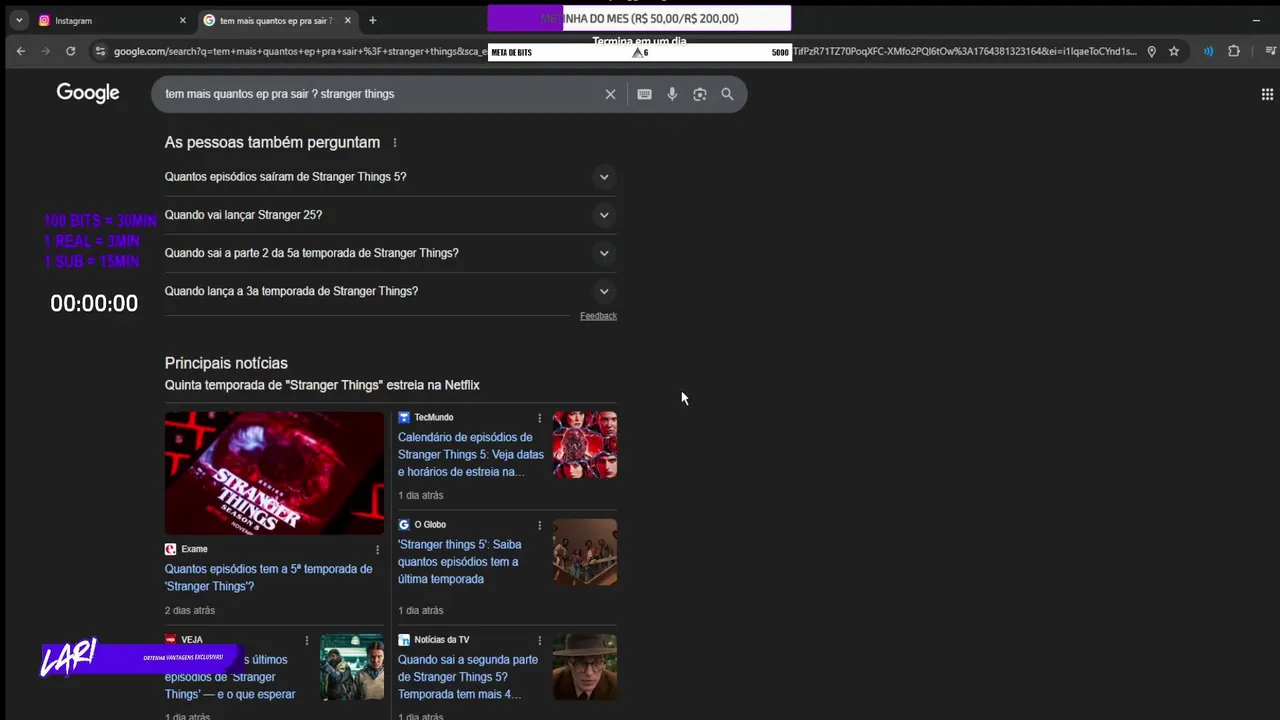1280x720 pixels.
Task: Open more options for Notícias da TV article
Action: coord(540,640)
